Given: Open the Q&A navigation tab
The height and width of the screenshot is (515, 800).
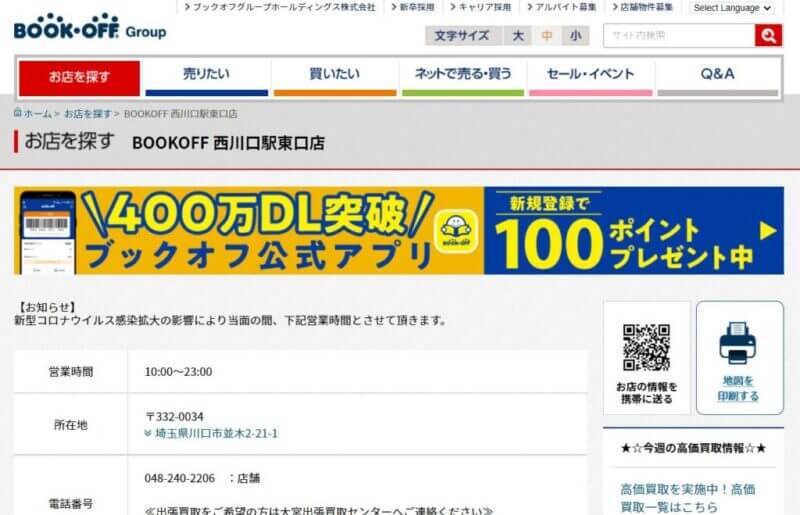Looking at the screenshot, I should tap(717, 78).
